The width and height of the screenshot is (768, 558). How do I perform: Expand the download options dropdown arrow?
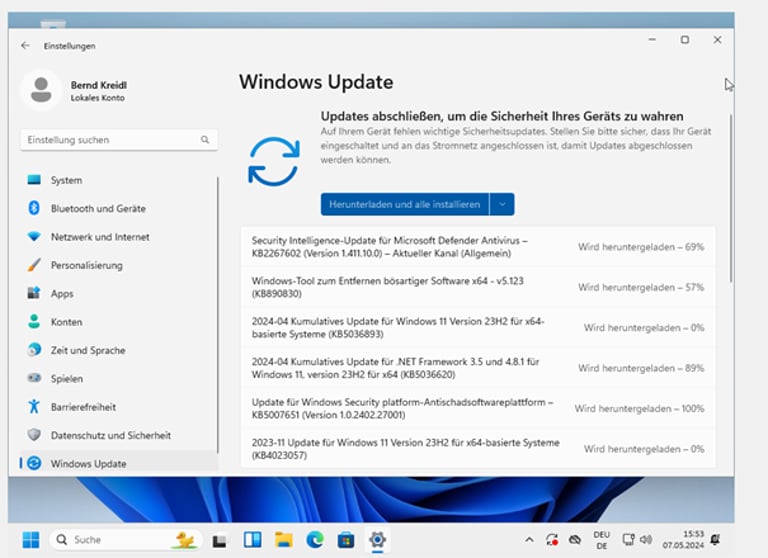pyautogui.click(x=503, y=204)
